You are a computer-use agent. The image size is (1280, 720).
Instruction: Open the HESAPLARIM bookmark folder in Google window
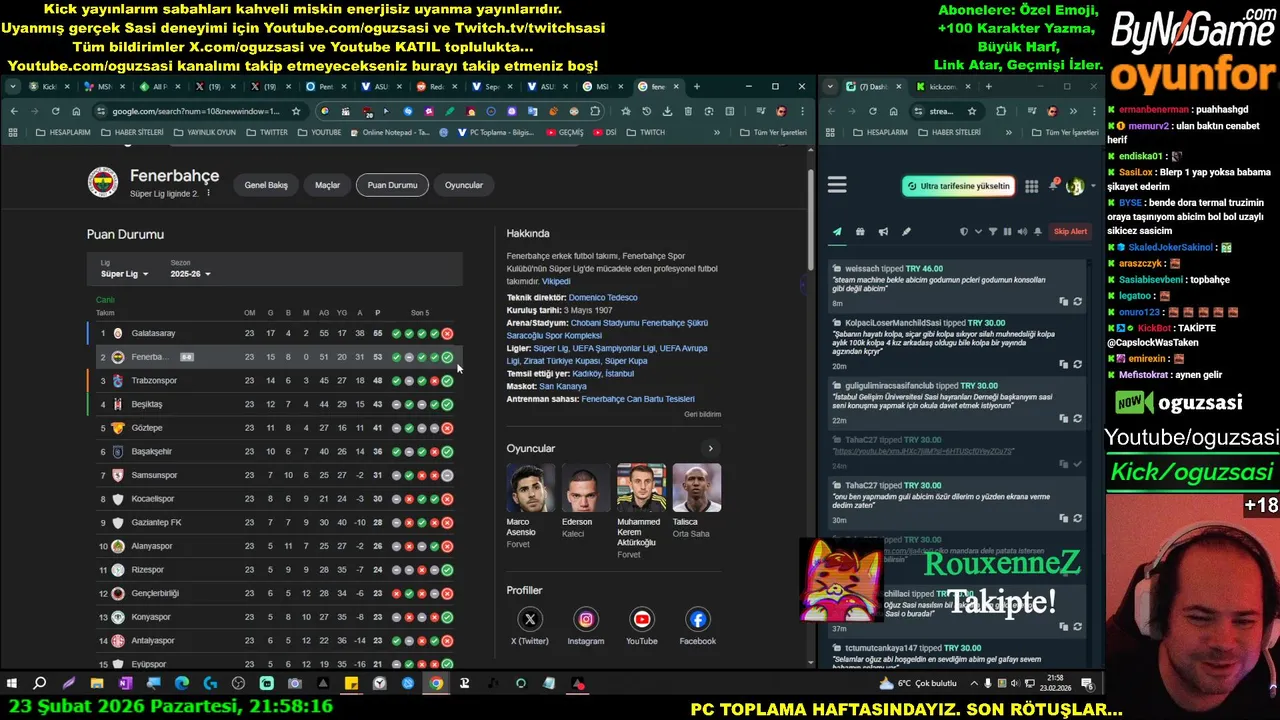click(63, 132)
